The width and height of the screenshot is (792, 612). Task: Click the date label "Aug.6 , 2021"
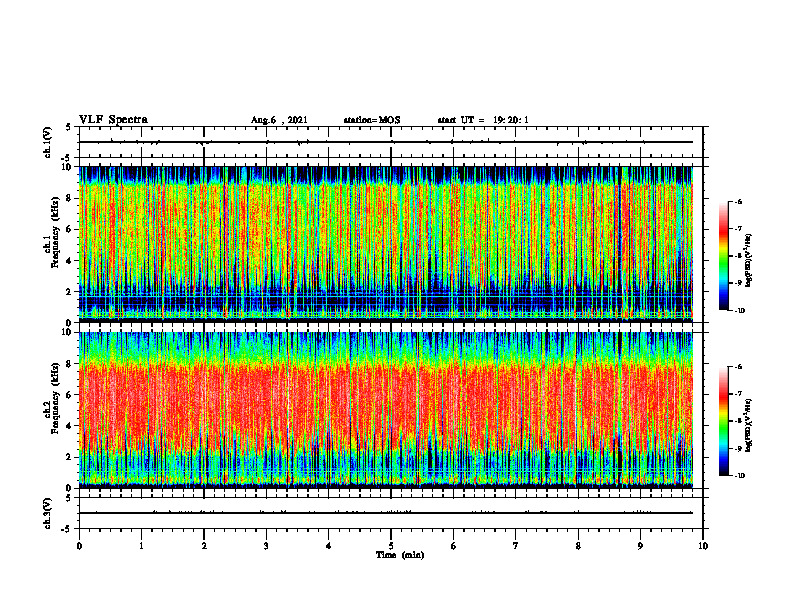pyautogui.click(x=279, y=120)
